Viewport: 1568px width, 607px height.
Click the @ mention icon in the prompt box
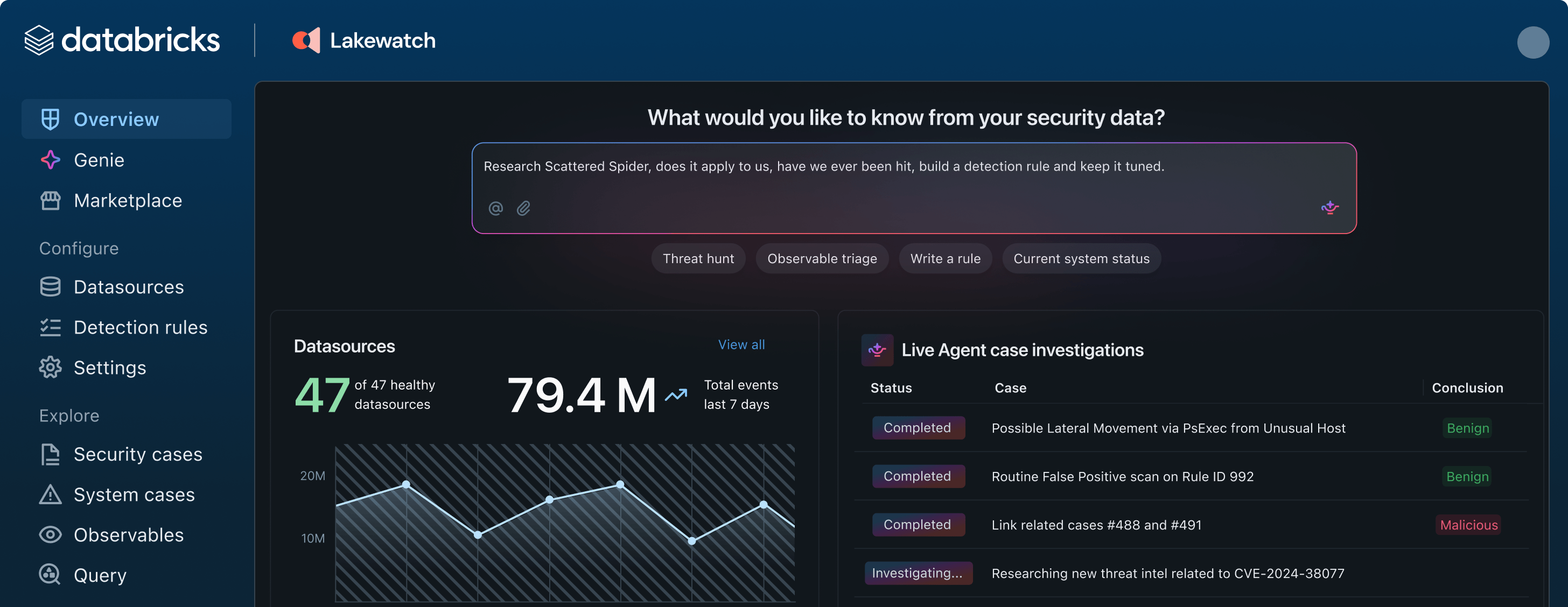[496, 208]
